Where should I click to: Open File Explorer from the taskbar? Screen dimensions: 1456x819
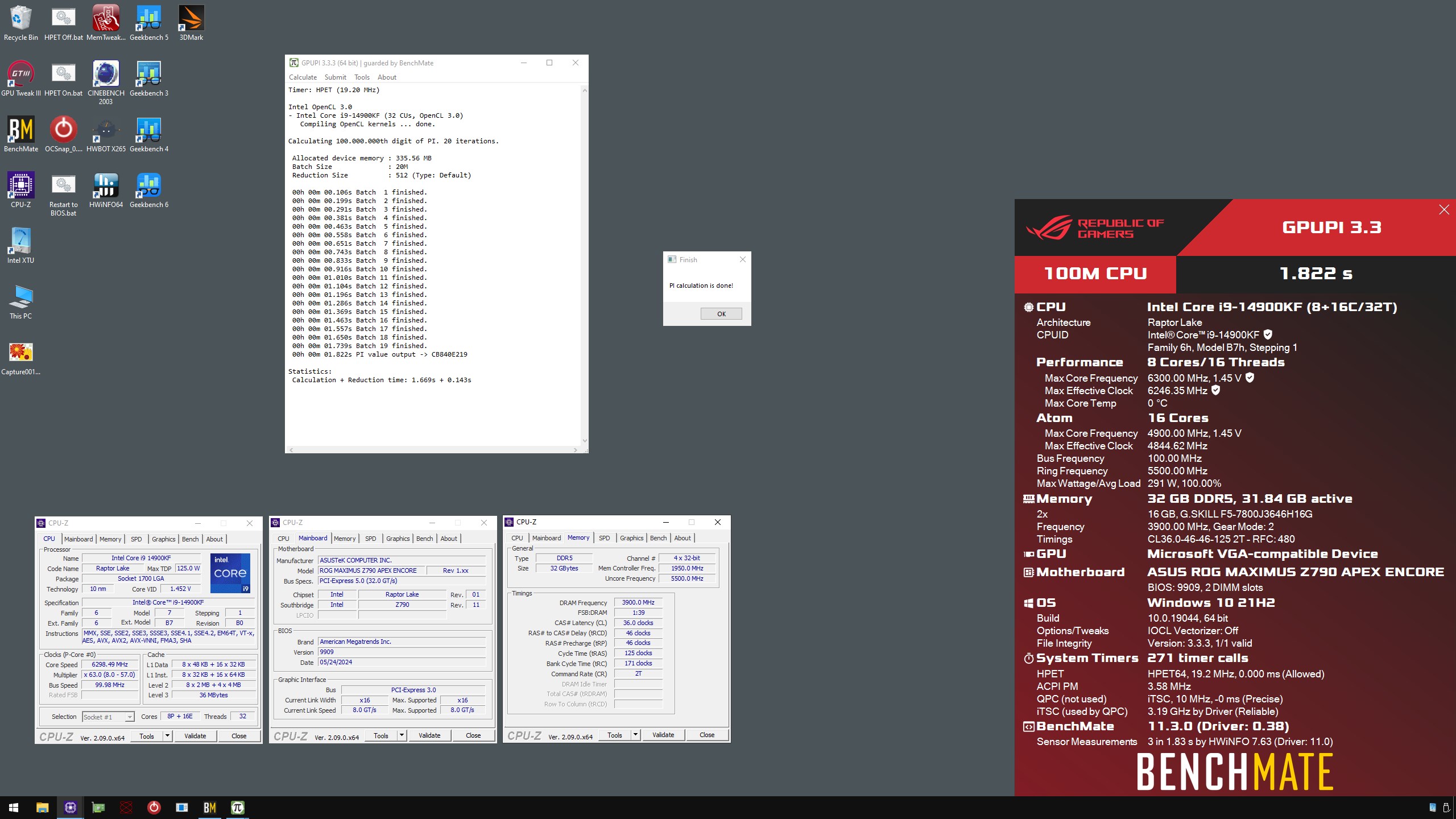tap(42, 808)
